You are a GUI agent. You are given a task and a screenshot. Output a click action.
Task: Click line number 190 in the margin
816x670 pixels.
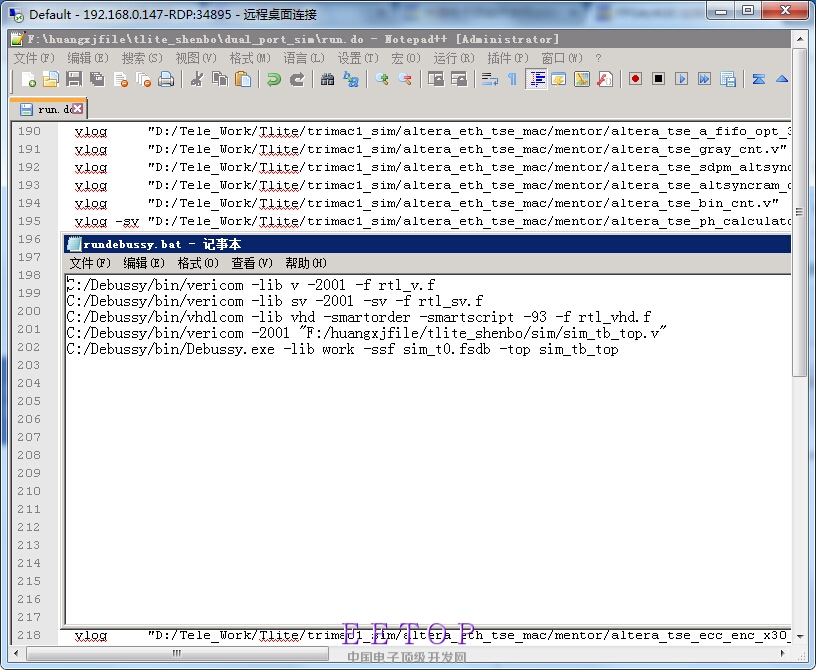click(x=29, y=131)
